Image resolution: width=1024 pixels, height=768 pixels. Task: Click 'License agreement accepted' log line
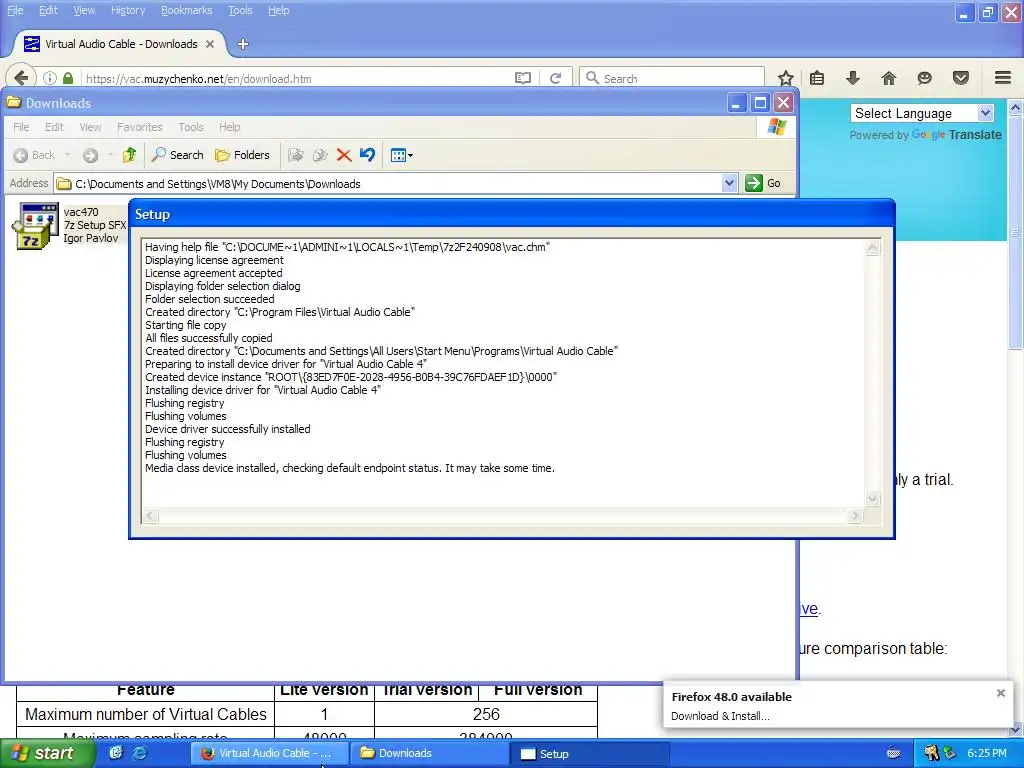coord(214,273)
